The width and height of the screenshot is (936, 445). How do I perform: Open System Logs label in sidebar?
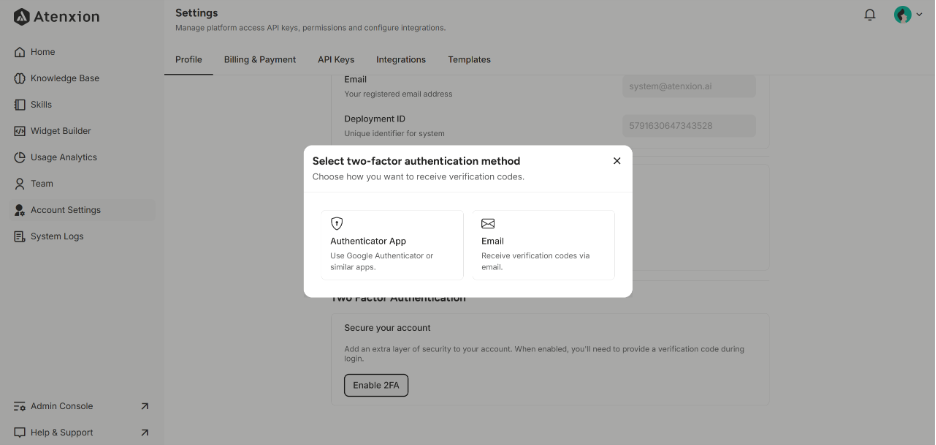[x=57, y=237]
